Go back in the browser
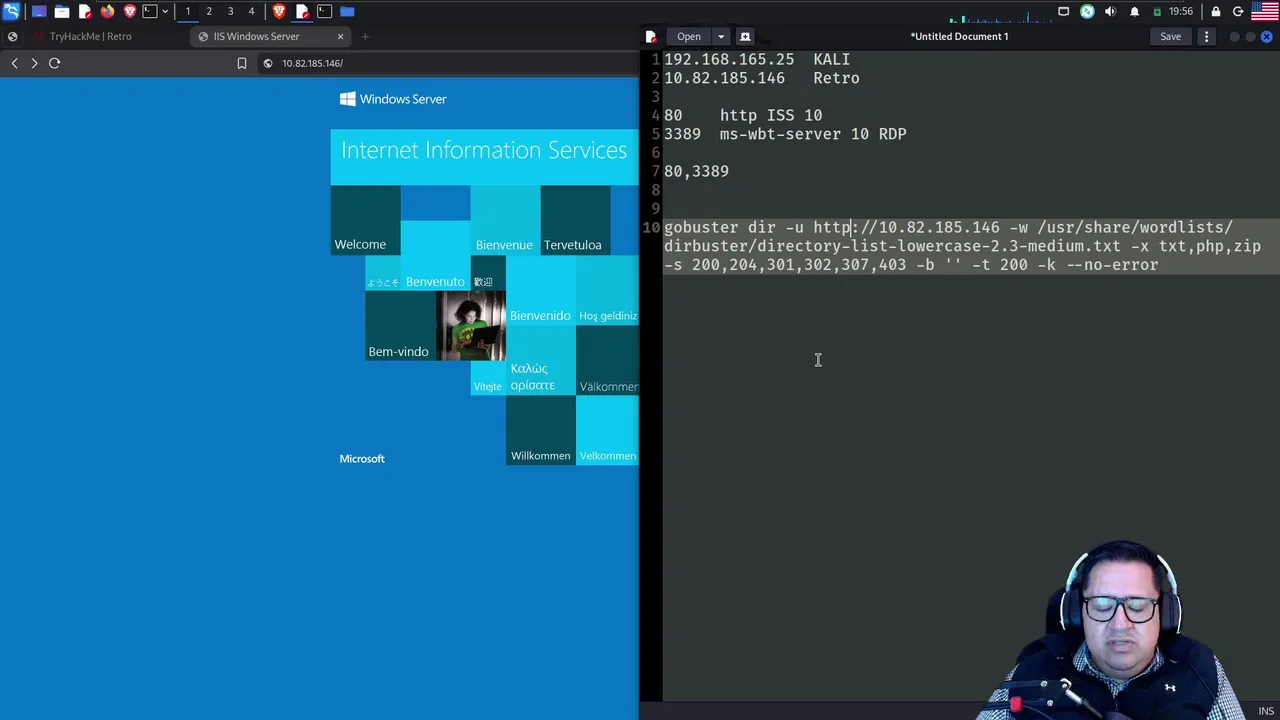Screen dimensions: 1280x720 click(14, 63)
